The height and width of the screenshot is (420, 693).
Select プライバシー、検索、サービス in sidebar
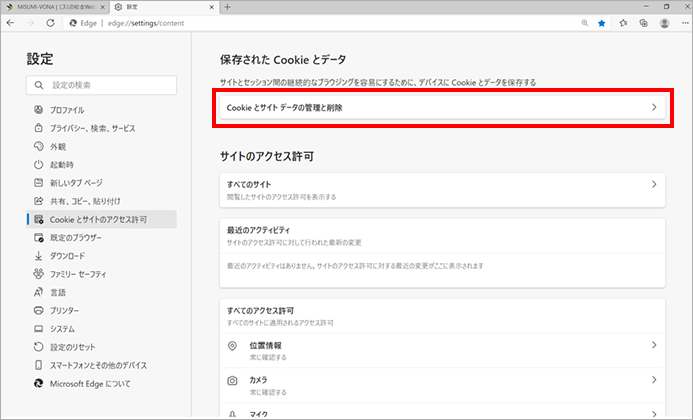92,128
